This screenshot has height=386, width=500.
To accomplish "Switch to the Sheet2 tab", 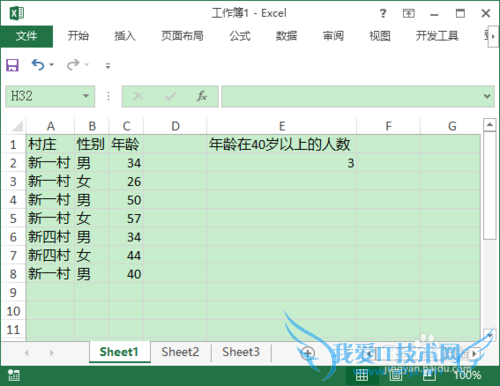I will [x=180, y=352].
